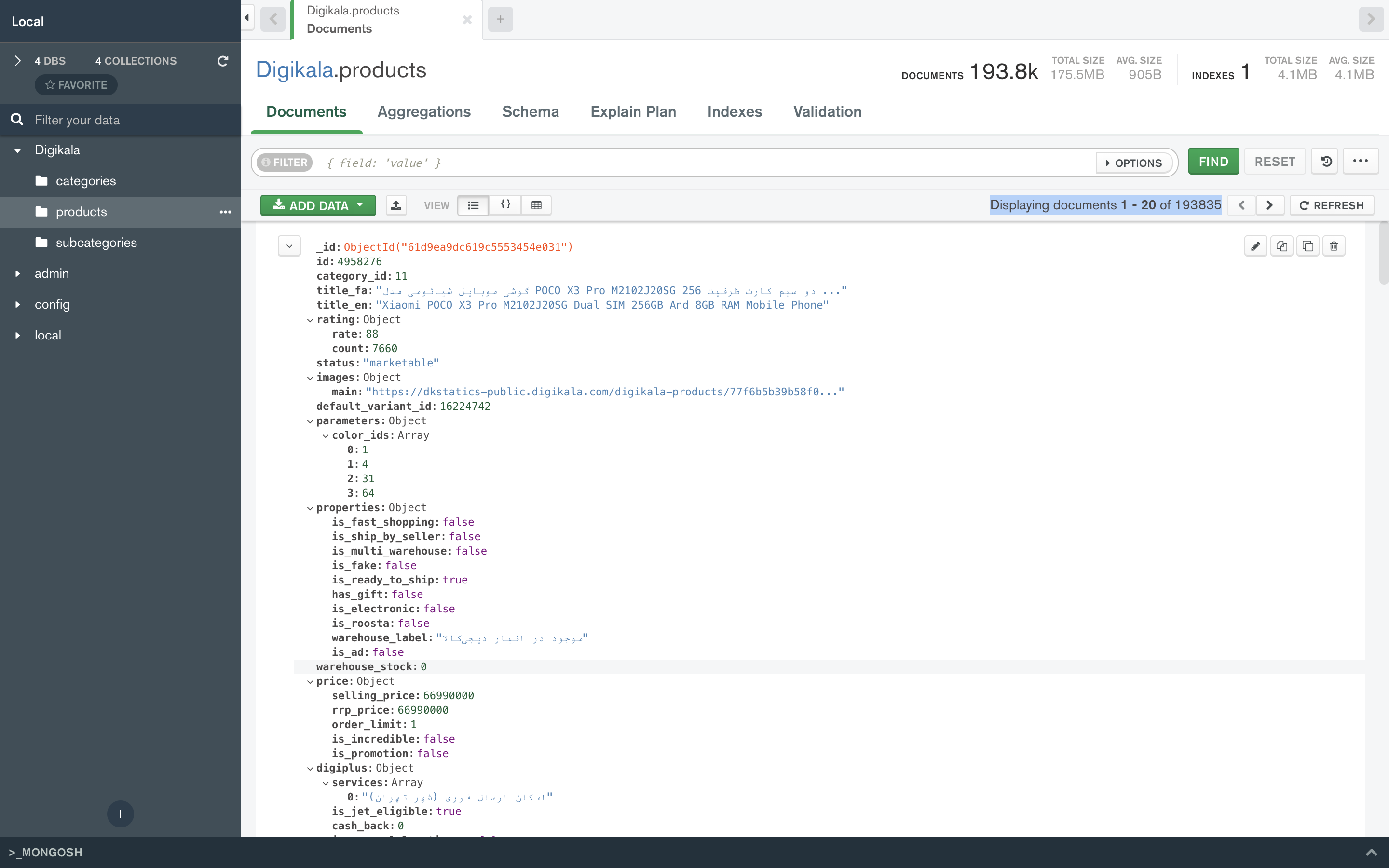Run the query with FIND
The height and width of the screenshot is (868, 1389).
(x=1213, y=162)
